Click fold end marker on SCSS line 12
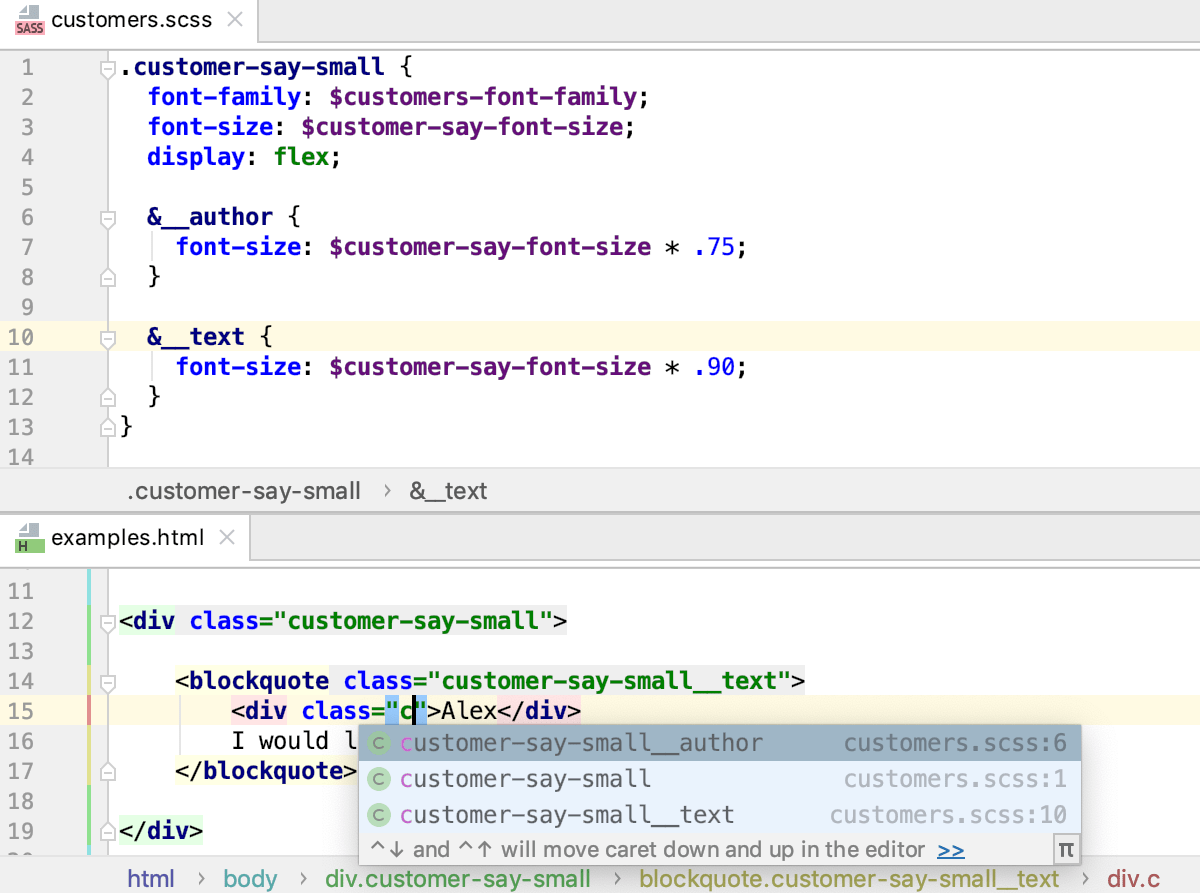1200x893 pixels. coord(108,398)
